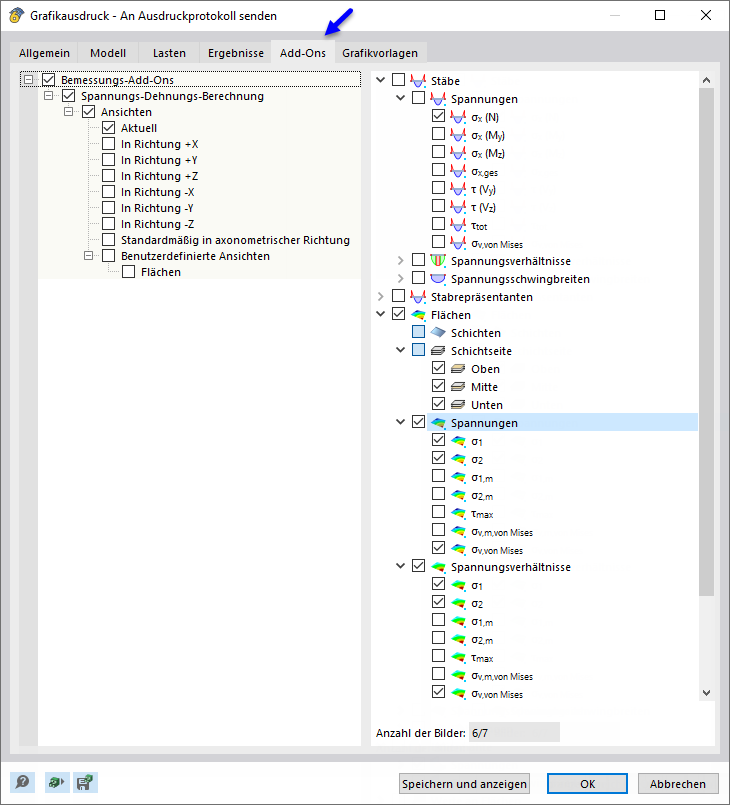Click the Spannungen icon under Flächen
The height and width of the screenshot is (805, 730).
click(x=438, y=423)
